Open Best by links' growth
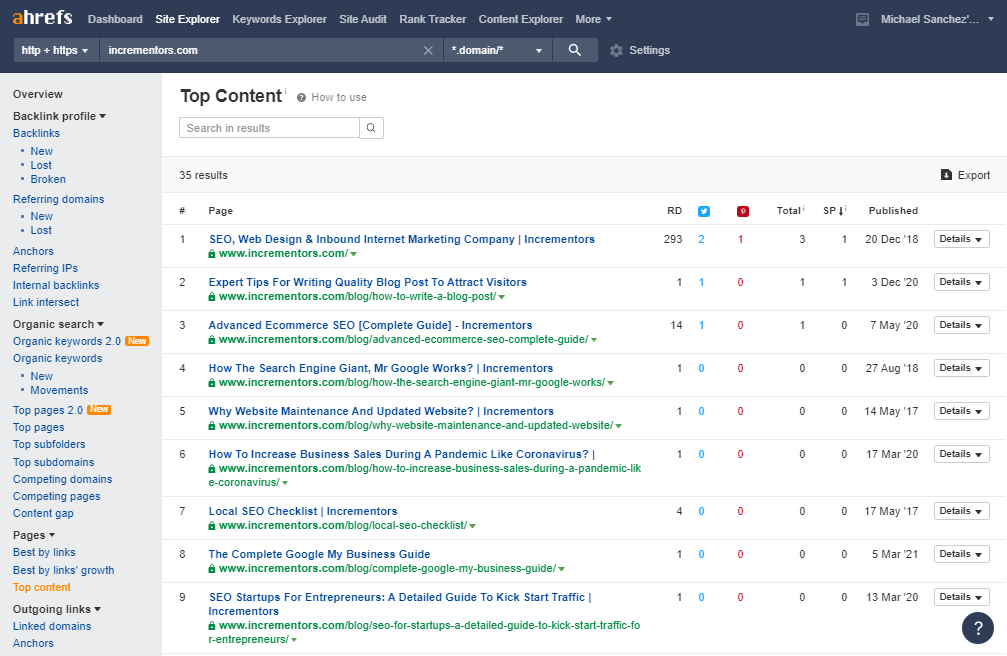Image resolution: width=1007 pixels, height=656 pixels. (x=64, y=570)
